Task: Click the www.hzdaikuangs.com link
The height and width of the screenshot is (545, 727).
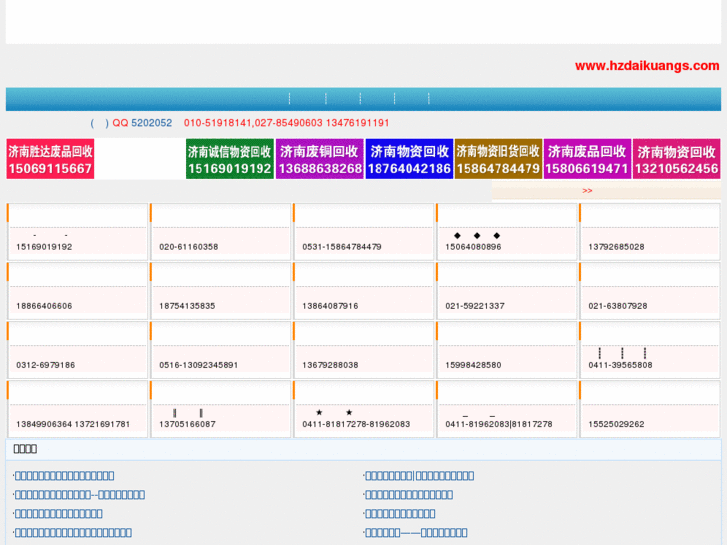Action: click(x=647, y=66)
